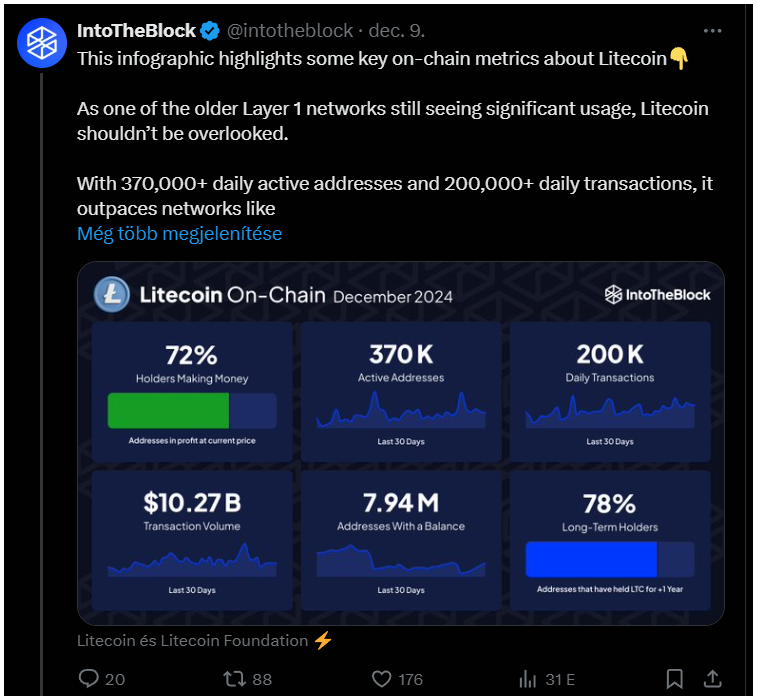Open the Litecoin On-Chain infographic image

tap(401, 443)
